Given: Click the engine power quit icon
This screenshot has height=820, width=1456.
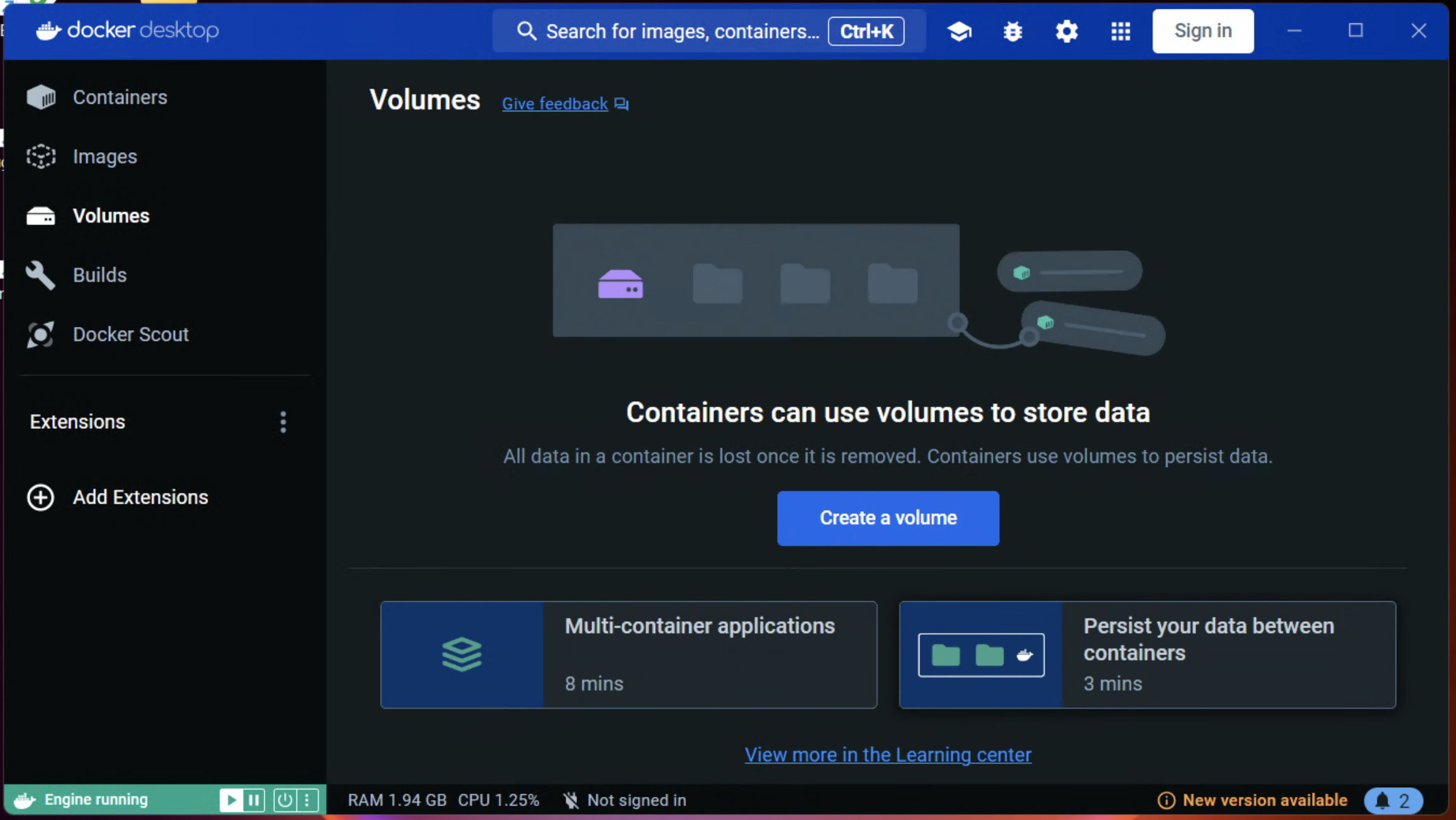Looking at the screenshot, I should coord(285,800).
